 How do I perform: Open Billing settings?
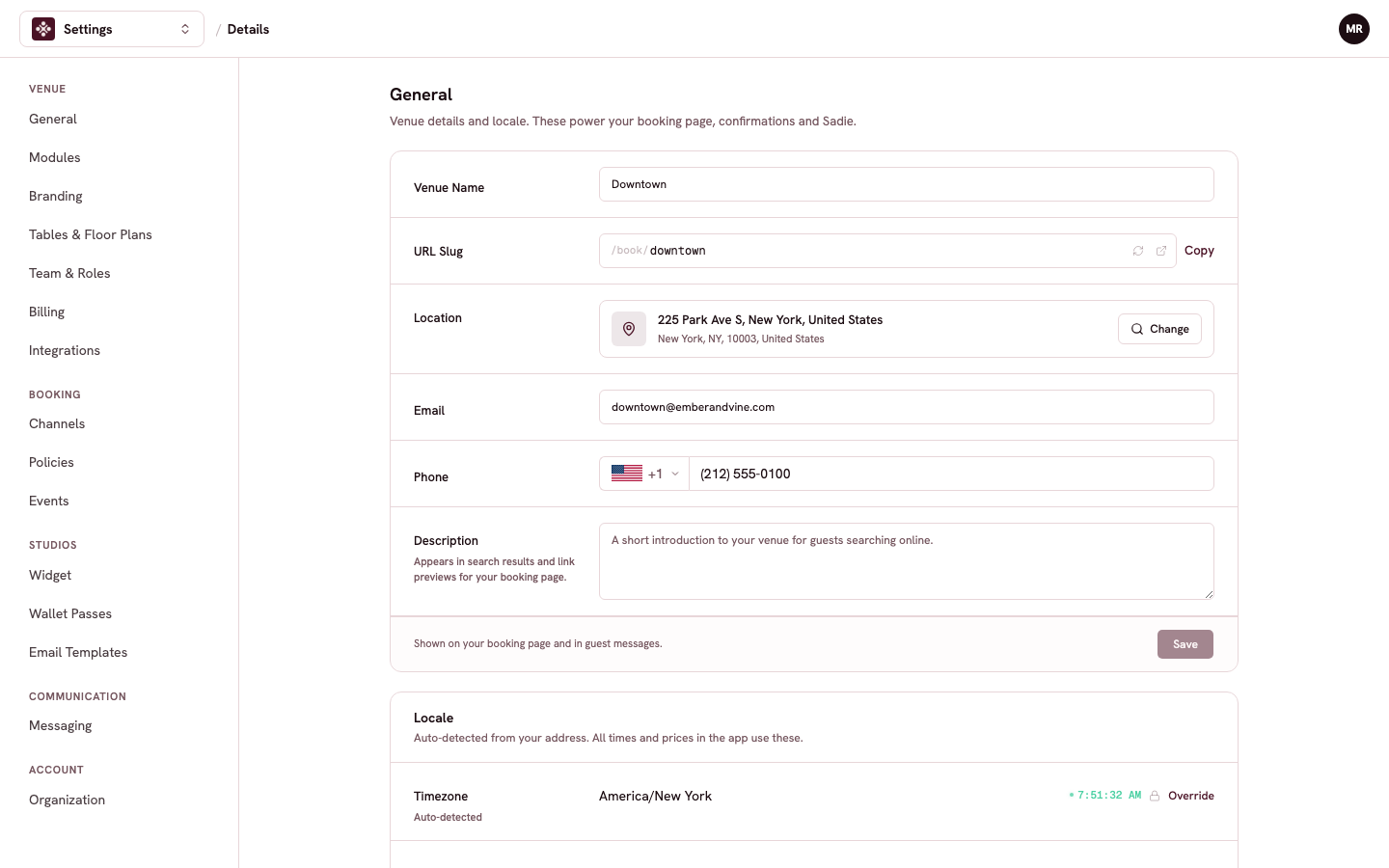47,312
